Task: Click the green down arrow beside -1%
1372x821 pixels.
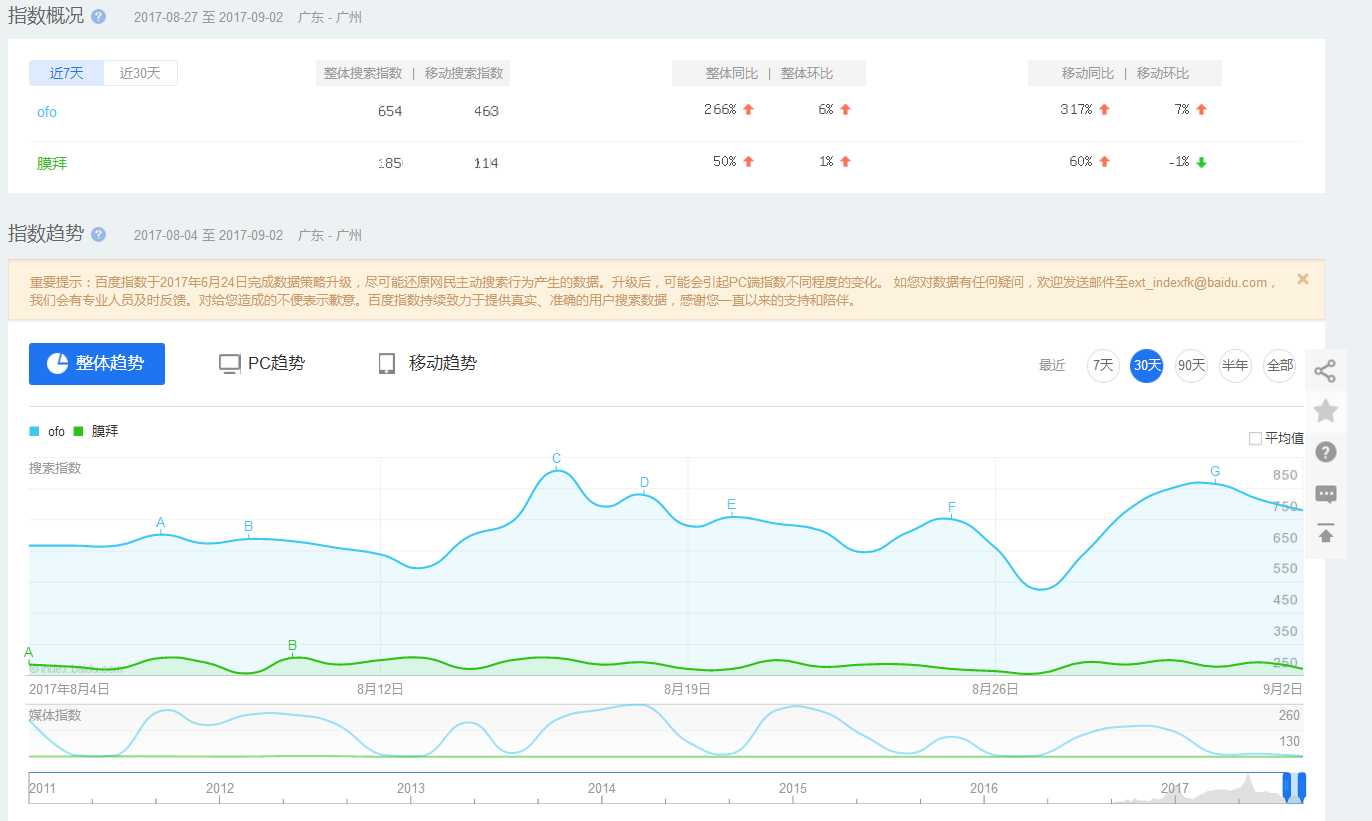Action: (x=1201, y=162)
